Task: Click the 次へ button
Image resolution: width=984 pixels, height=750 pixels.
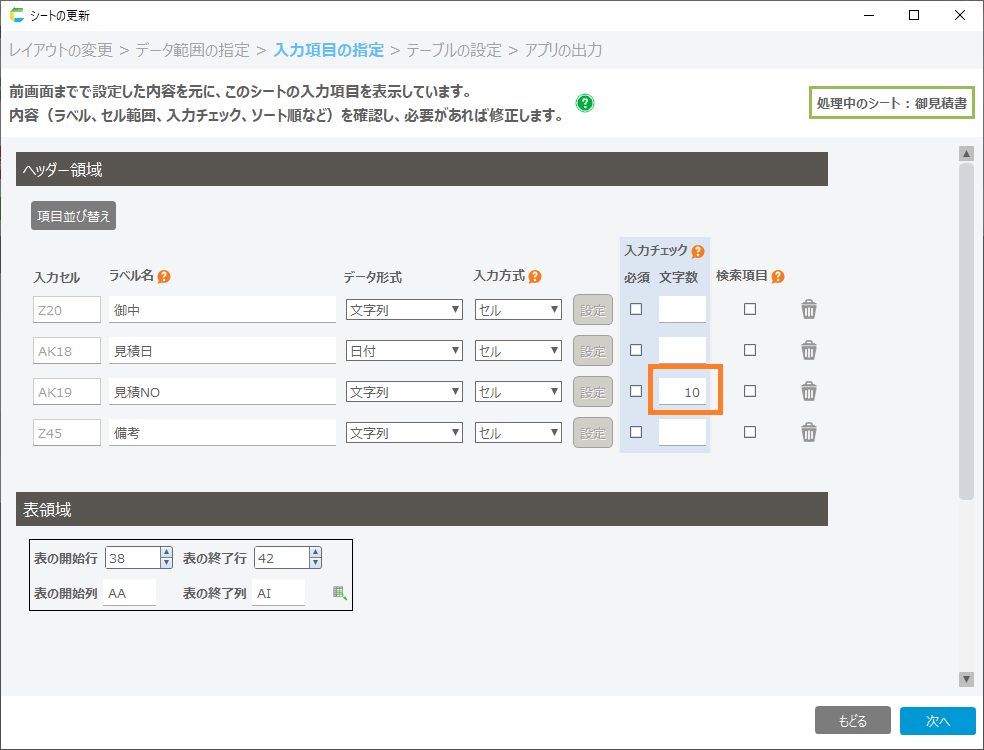Action: [x=937, y=721]
